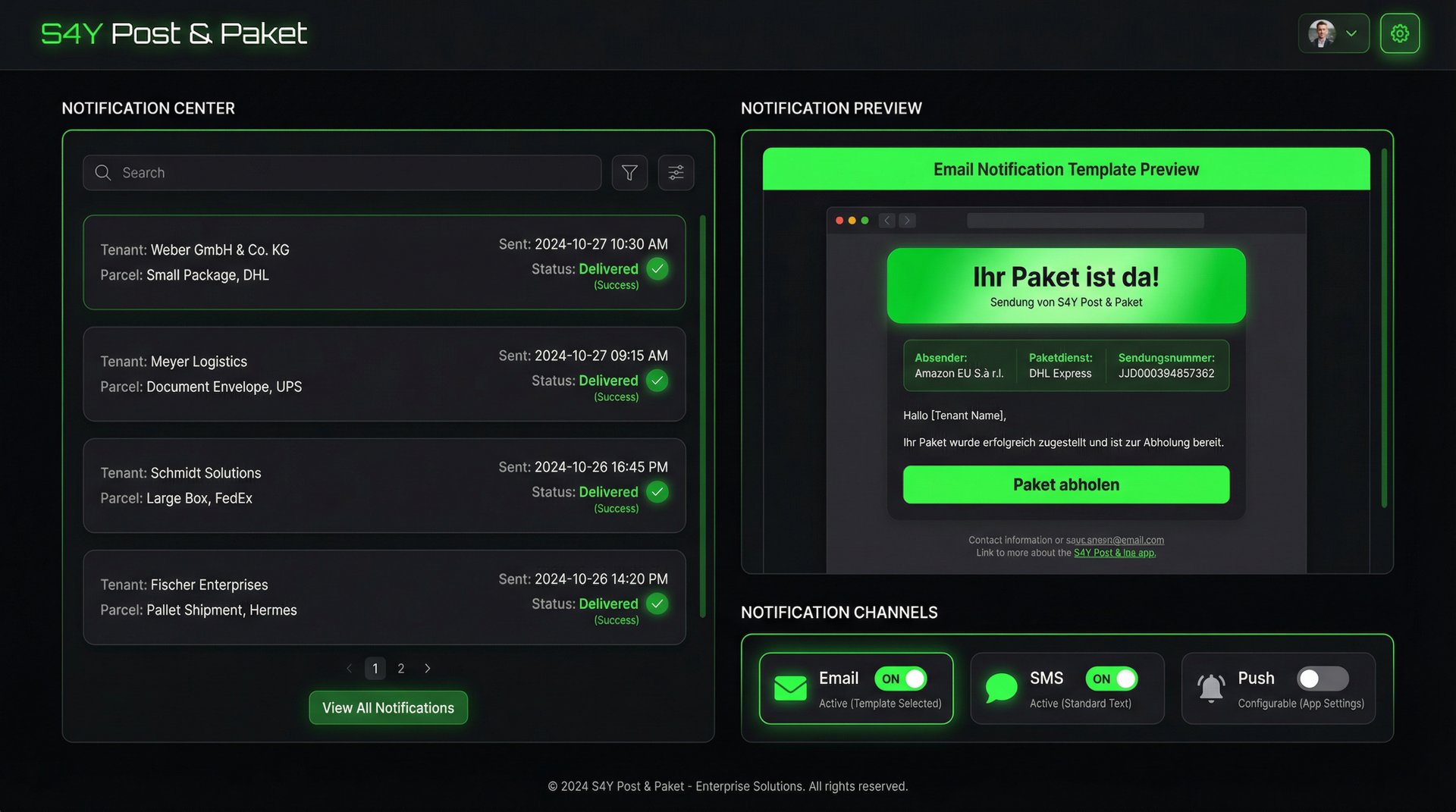1456x812 pixels.
Task: Open the user profile dropdown
Action: coord(1333,33)
